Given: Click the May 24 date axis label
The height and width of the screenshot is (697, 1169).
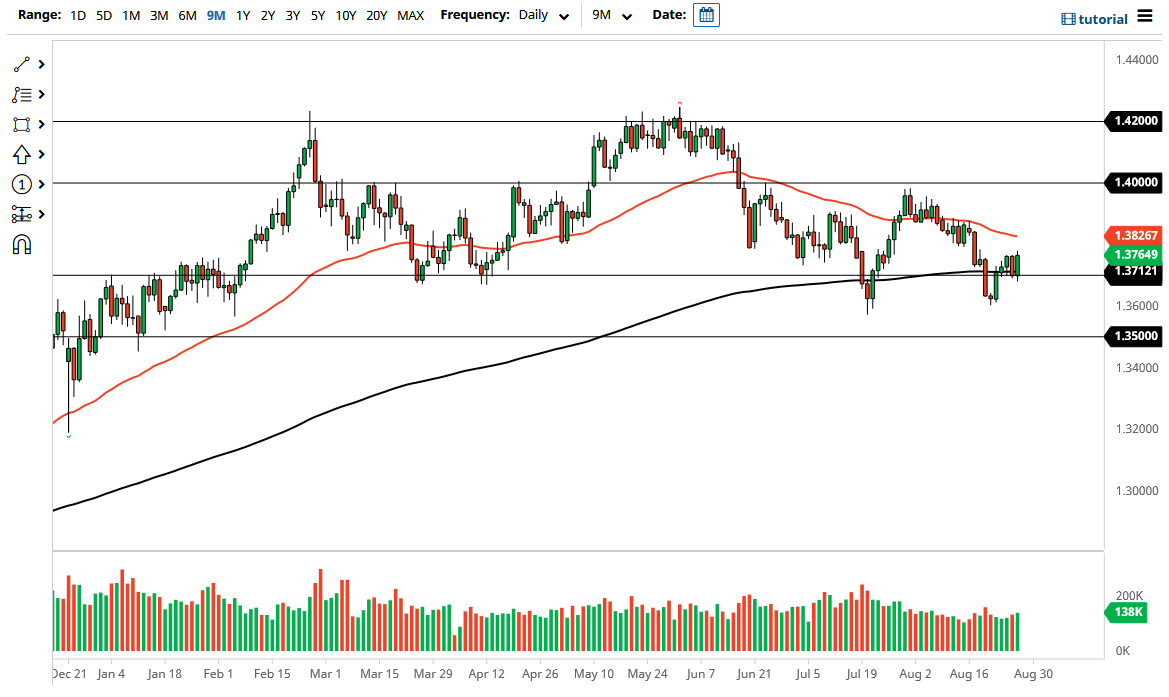Looking at the screenshot, I should [647, 674].
